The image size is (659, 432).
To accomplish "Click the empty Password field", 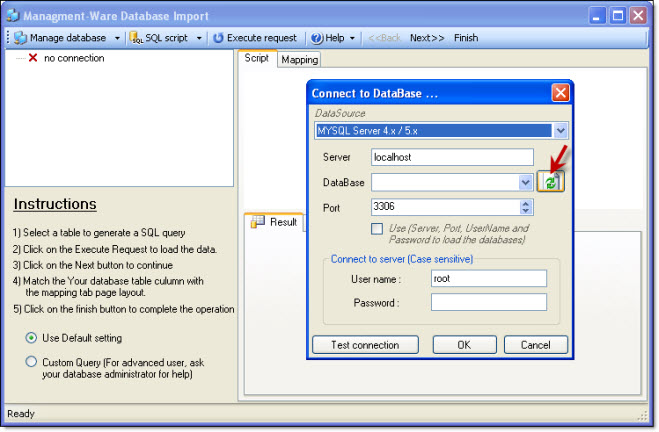I will [489, 302].
